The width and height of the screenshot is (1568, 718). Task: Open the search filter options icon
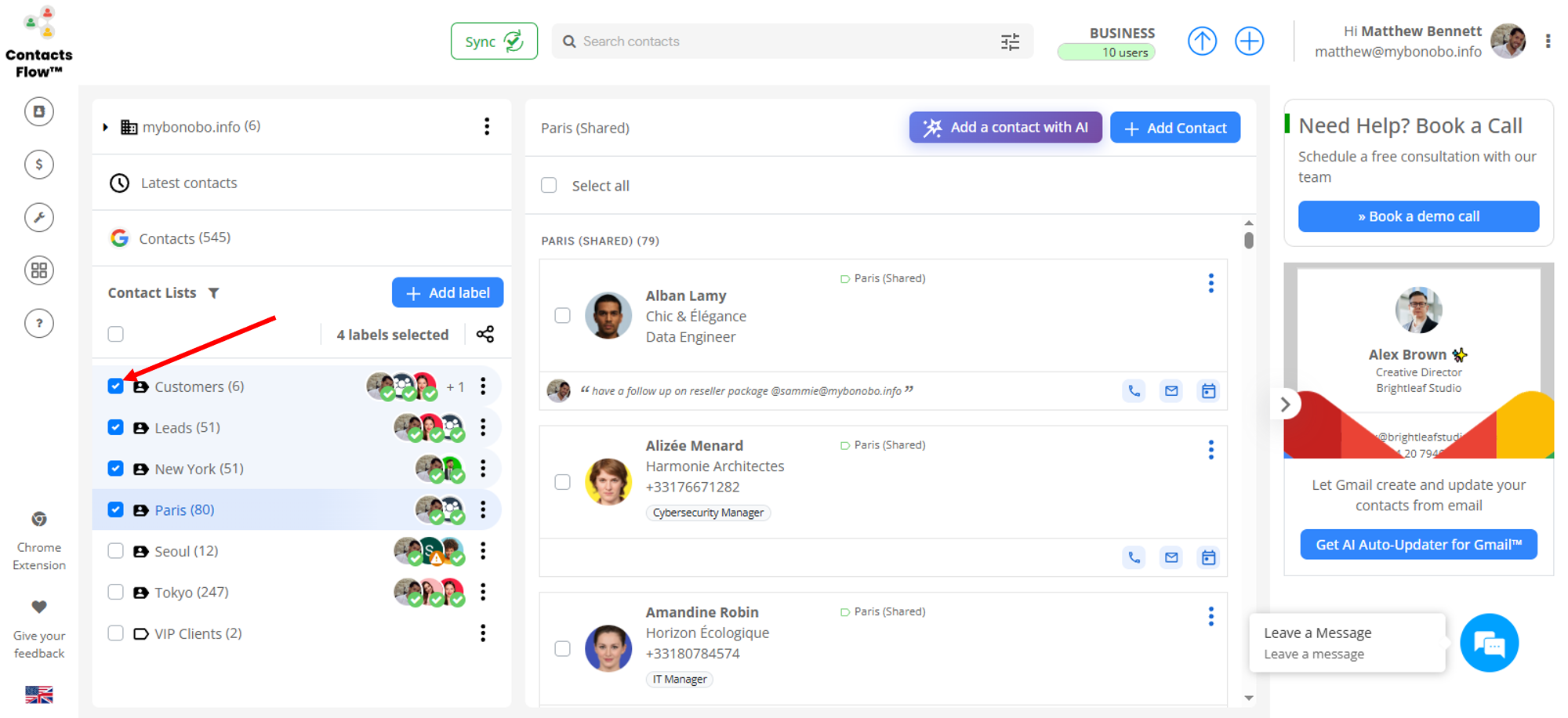pyautogui.click(x=1010, y=42)
